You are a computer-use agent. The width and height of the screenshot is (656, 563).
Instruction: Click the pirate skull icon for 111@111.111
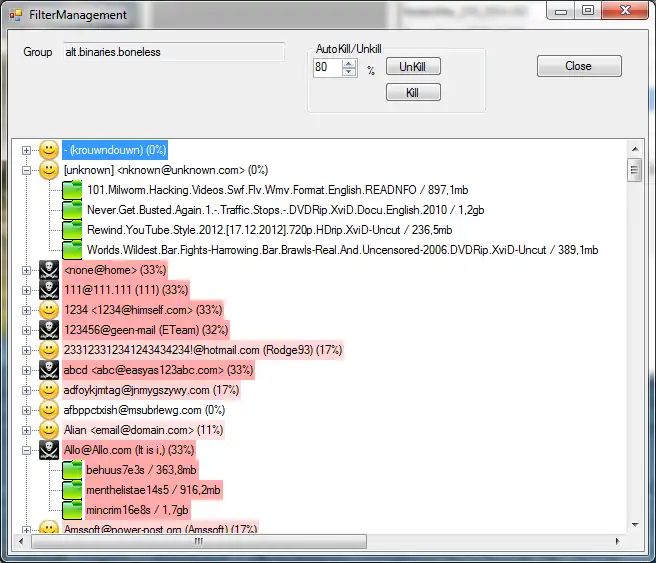(49, 290)
